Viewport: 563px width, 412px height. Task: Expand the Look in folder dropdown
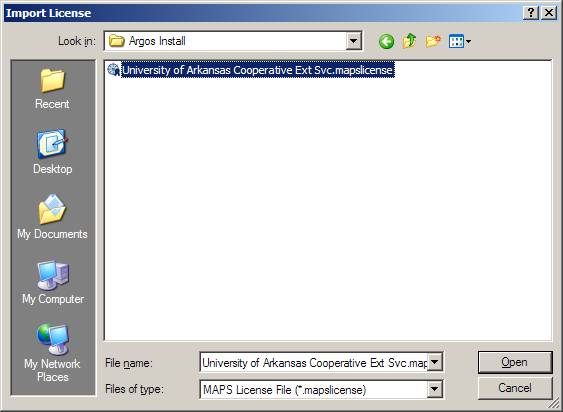coord(353,41)
